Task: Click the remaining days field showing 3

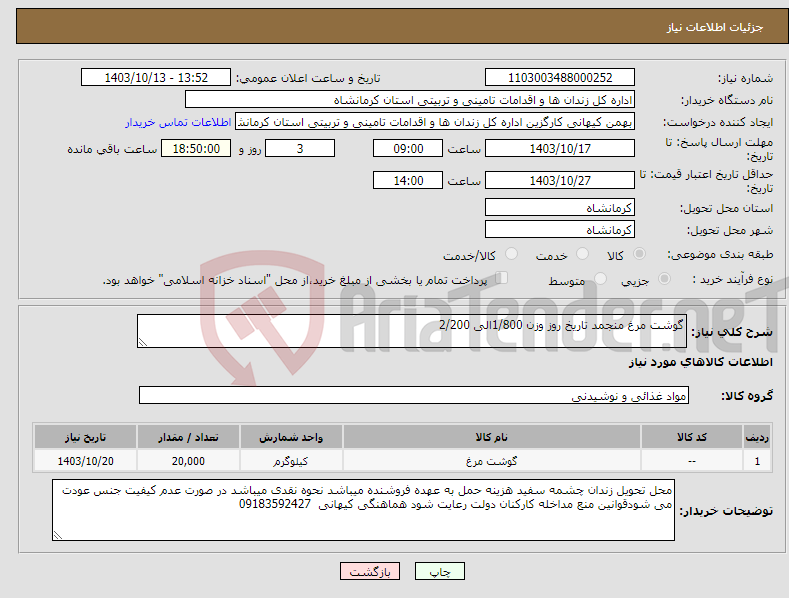Action: click(300, 148)
